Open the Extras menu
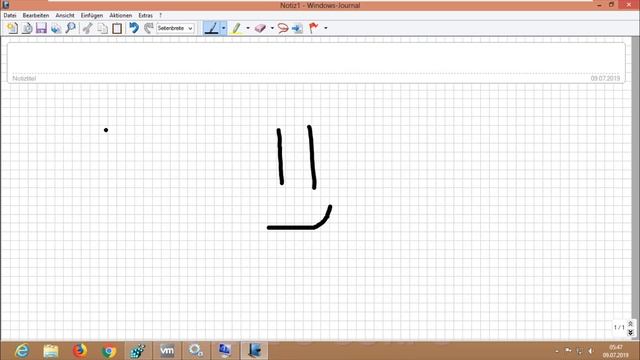Viewport: 640px width, 360px height. [145, 16]
